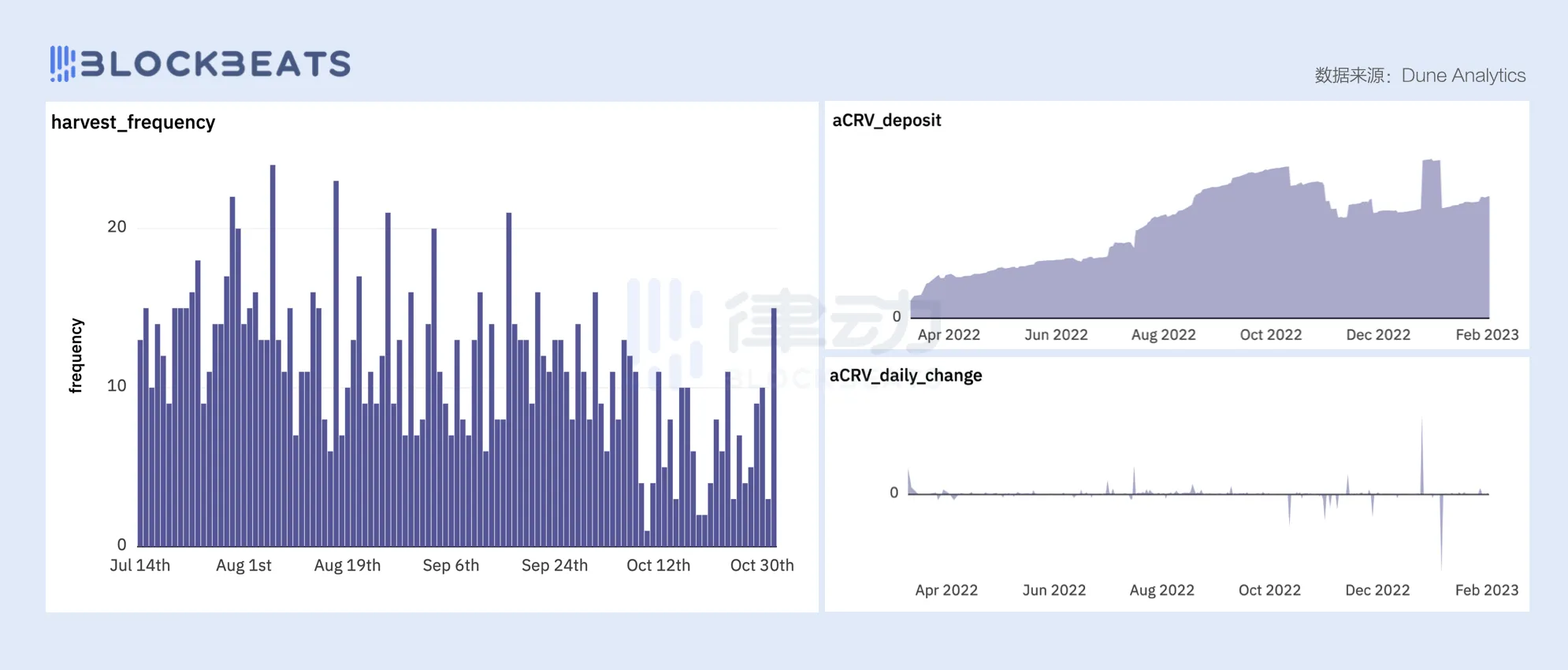1568x670 pixels.
Task: Click the BlockBeats logo icon
Action: [63, 63]
